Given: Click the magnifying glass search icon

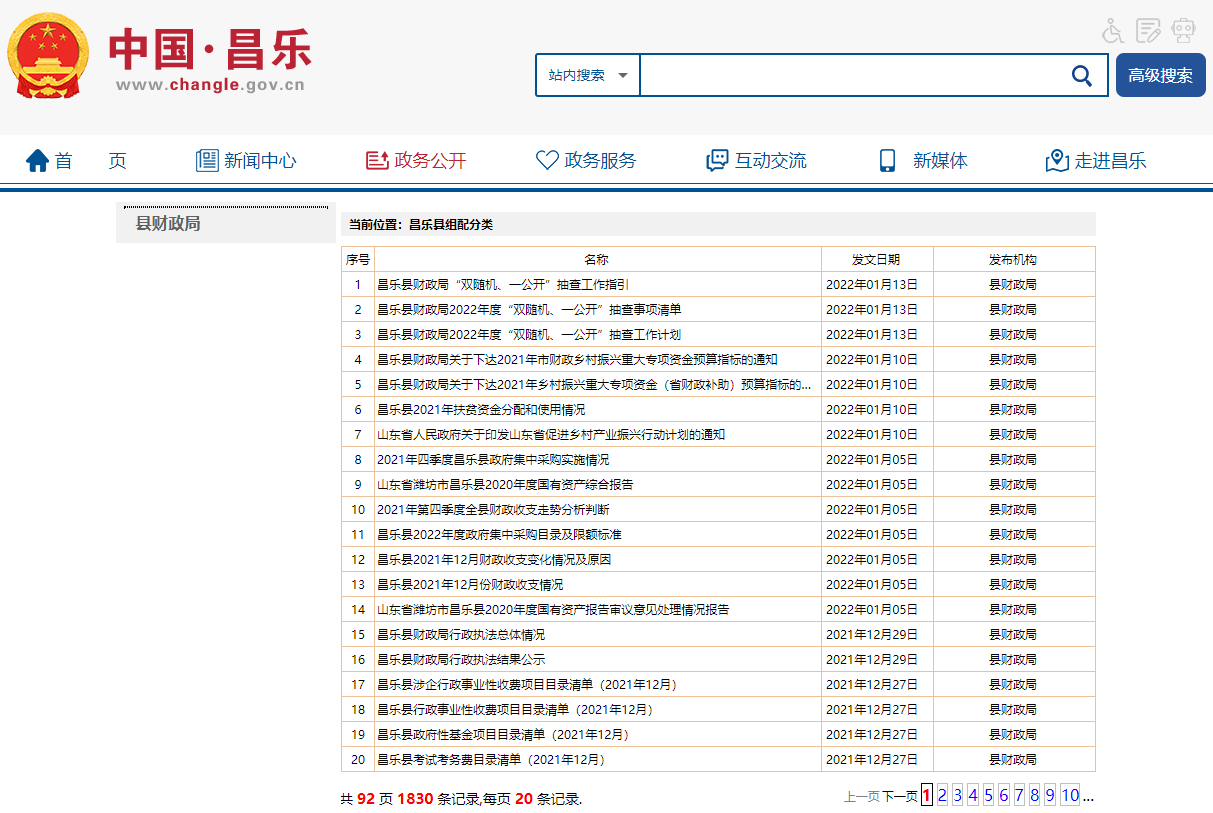Looking at the screenshot, I should click(x=1081, y=75).
